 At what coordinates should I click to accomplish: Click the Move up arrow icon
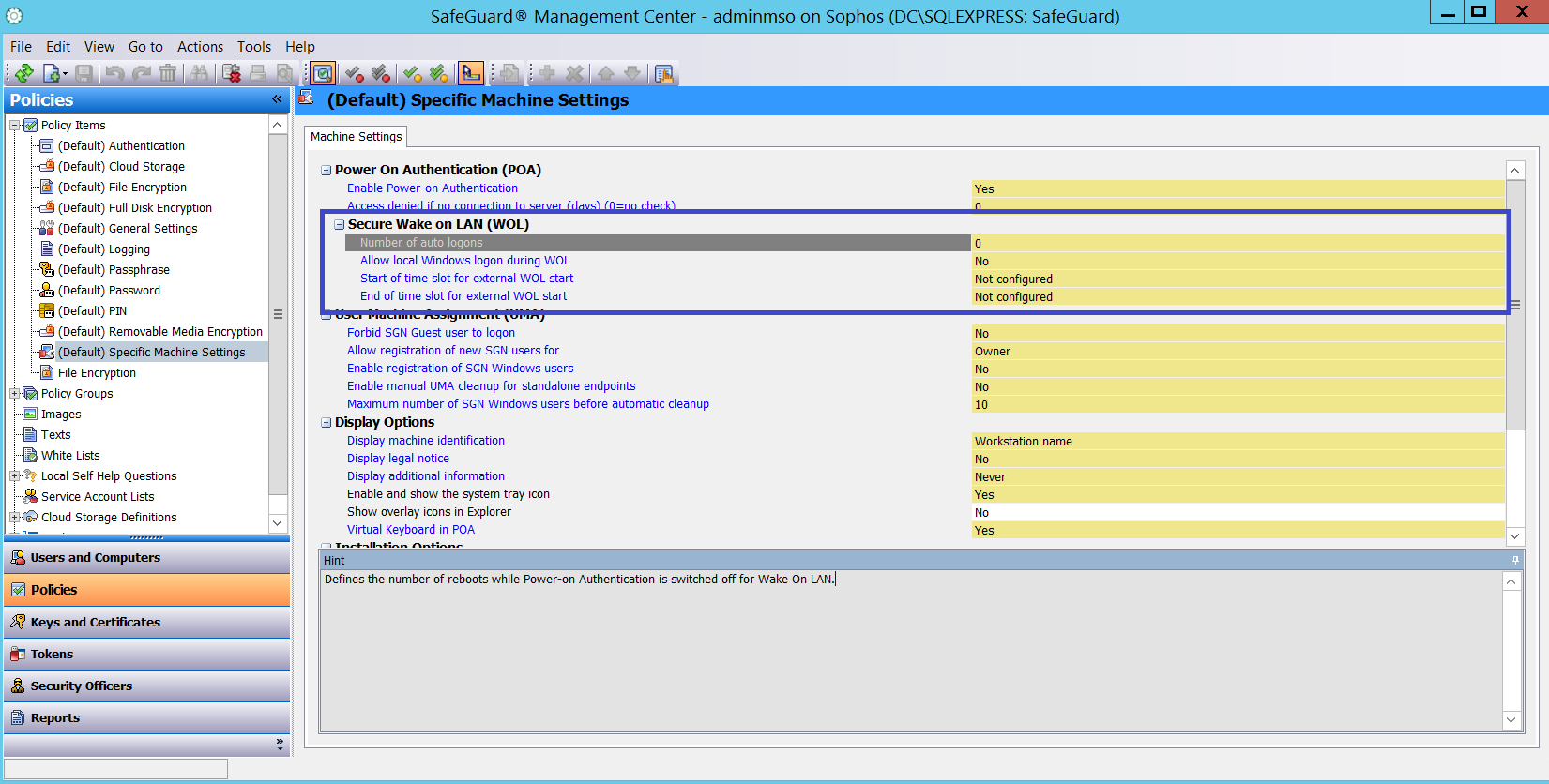pyautogui.click(x=606, y=73)
